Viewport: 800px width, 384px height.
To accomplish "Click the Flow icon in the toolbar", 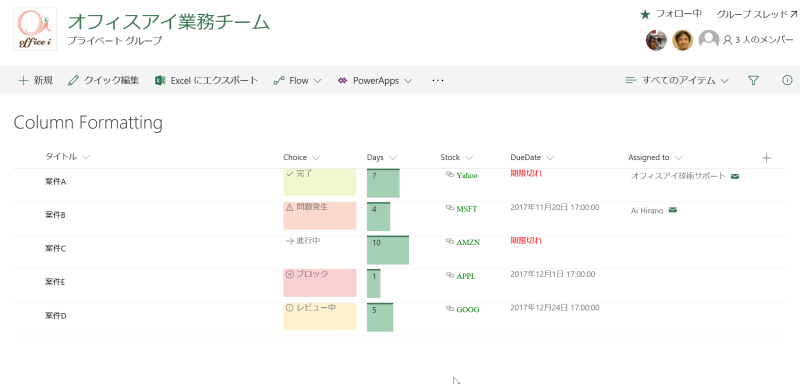I will 279,81.
